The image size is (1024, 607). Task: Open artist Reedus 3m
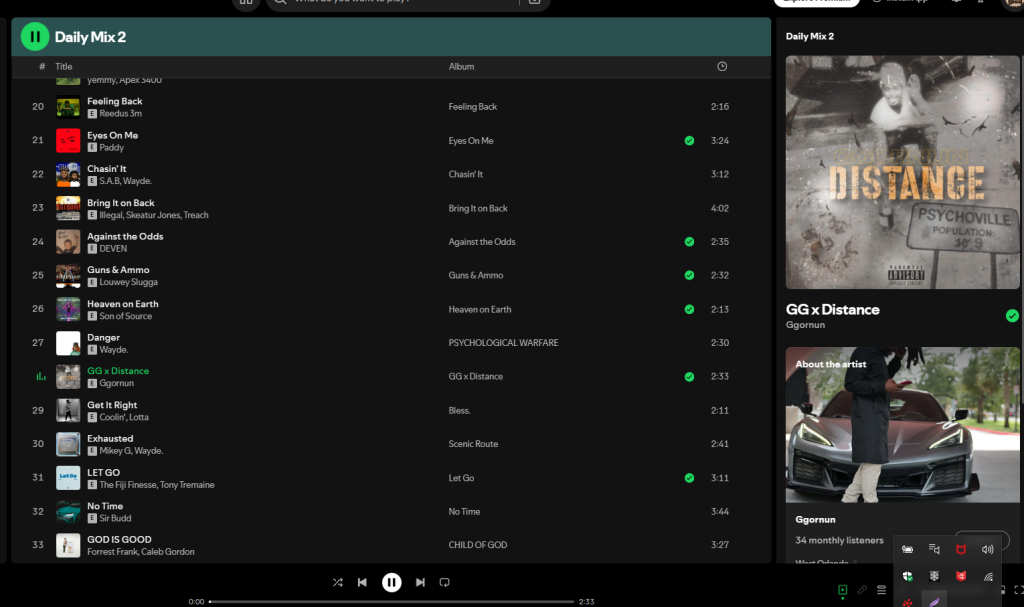click(120, 113)
